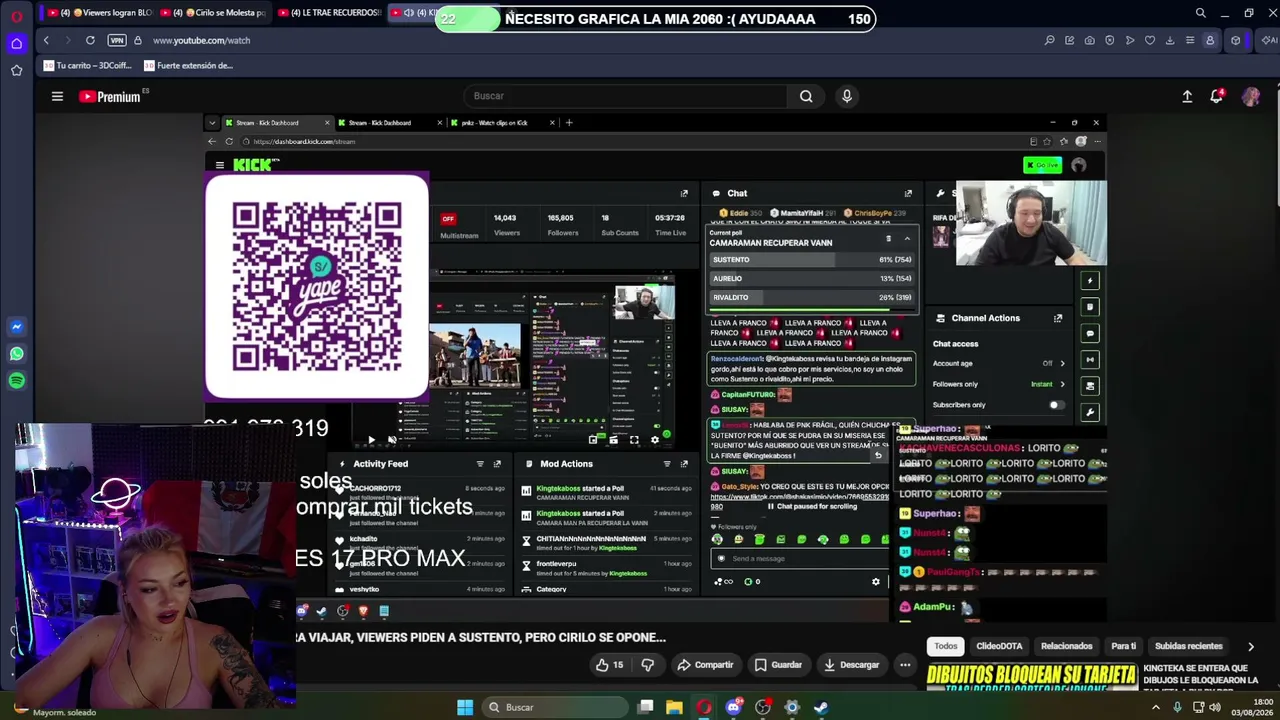The height and width of the screenshot is (720, 1280).
Task: Collapse the current poll chevron
Action: [907, 239]
